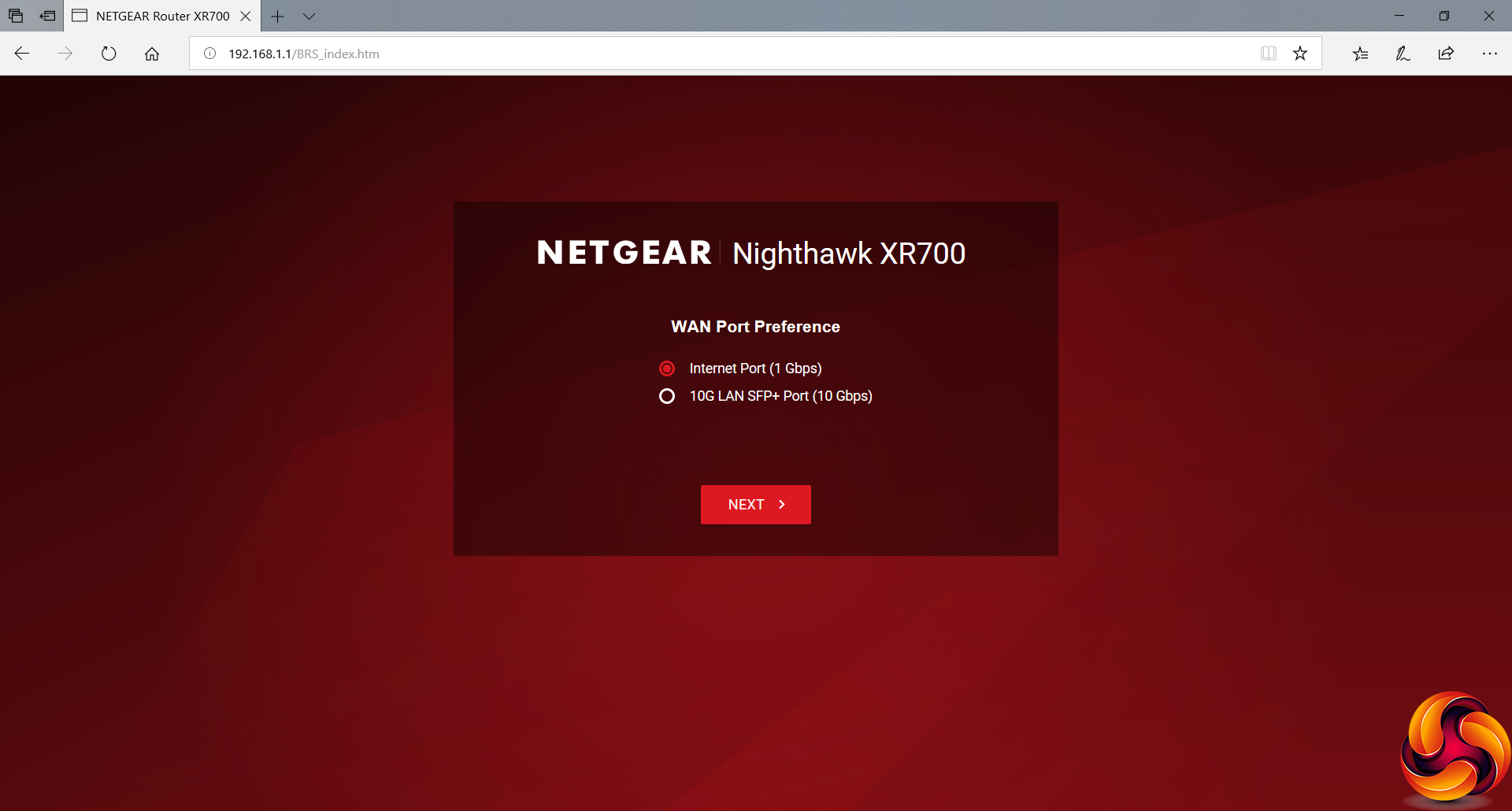
Task: Go to the browser Home page
Action: [152, 54]
